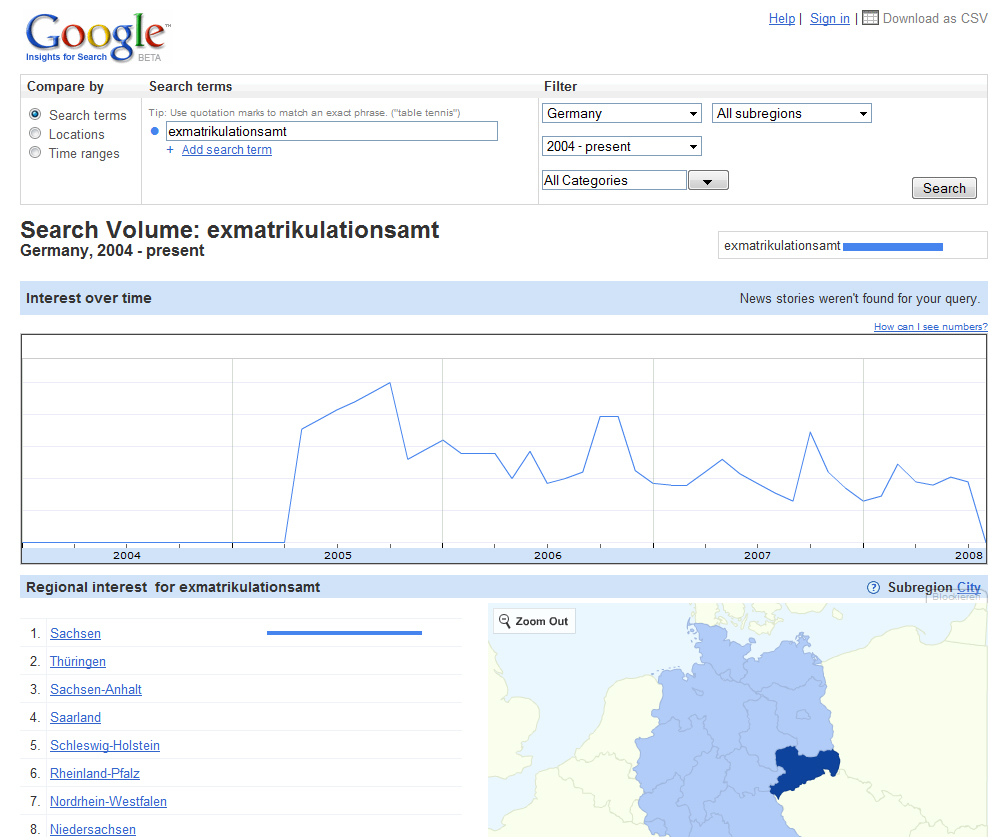The width and height of the screenshot is (994, 837).
Task: Click the help question mark icon near Subregion
Action: click(873, 588)
